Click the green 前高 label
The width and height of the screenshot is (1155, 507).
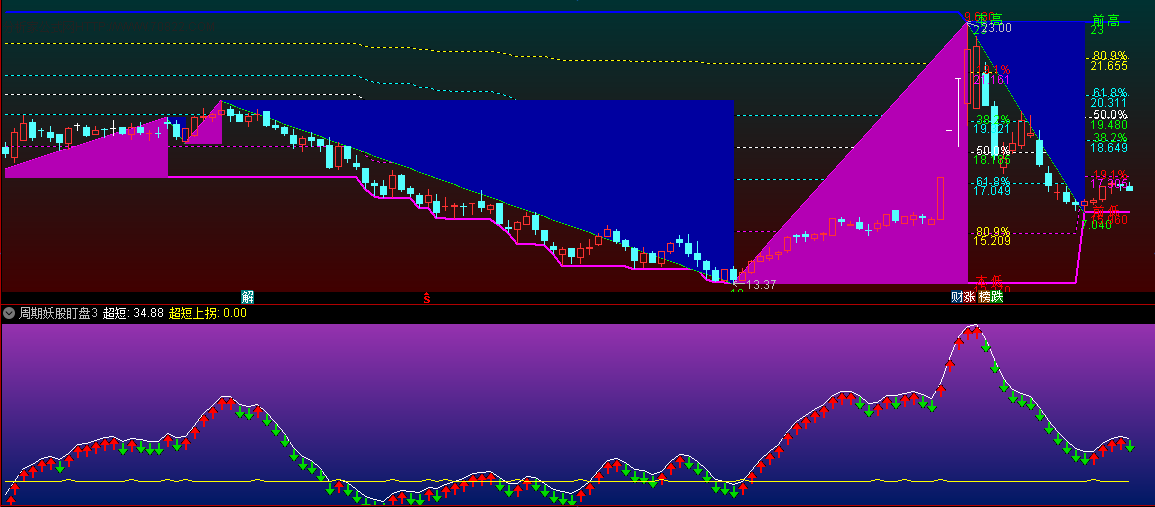(1106, 21)
